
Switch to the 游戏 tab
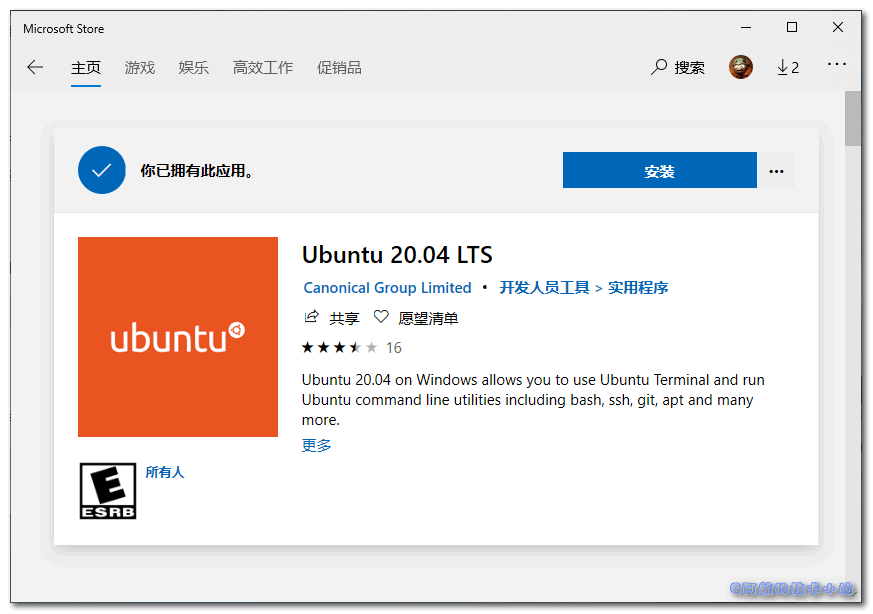pos(139,67)
